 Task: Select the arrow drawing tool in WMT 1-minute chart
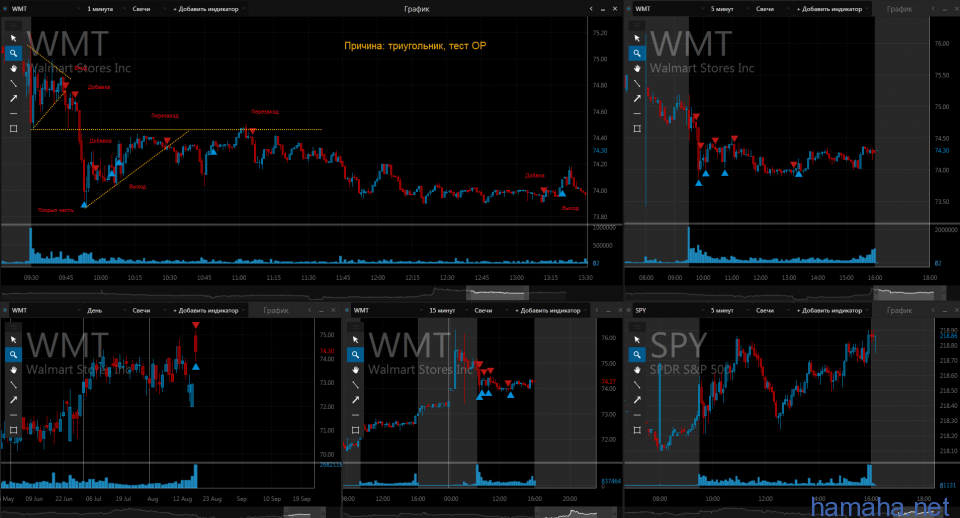pyautogui.click(x=13, y=98)
